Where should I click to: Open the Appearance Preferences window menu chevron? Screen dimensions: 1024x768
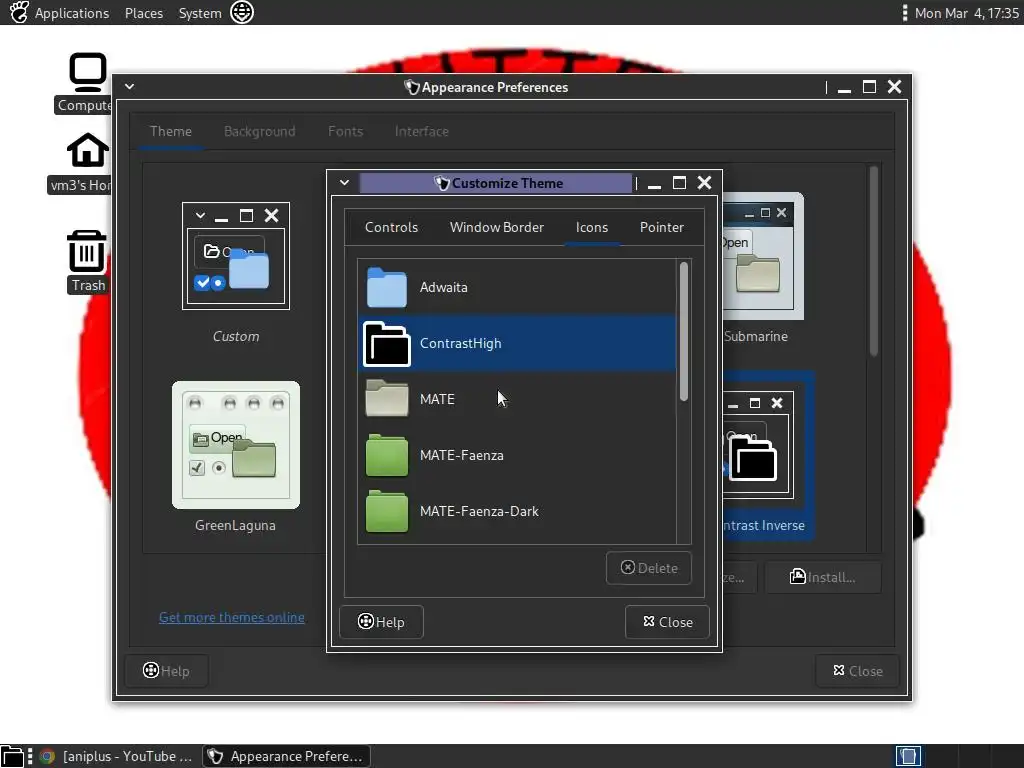tap(129, 86)
